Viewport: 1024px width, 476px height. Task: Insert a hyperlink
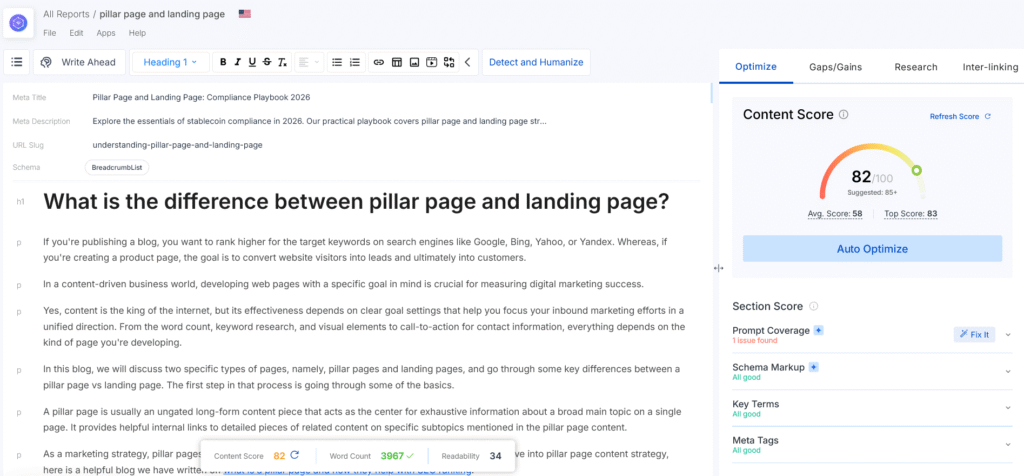(x=379, y=62)
